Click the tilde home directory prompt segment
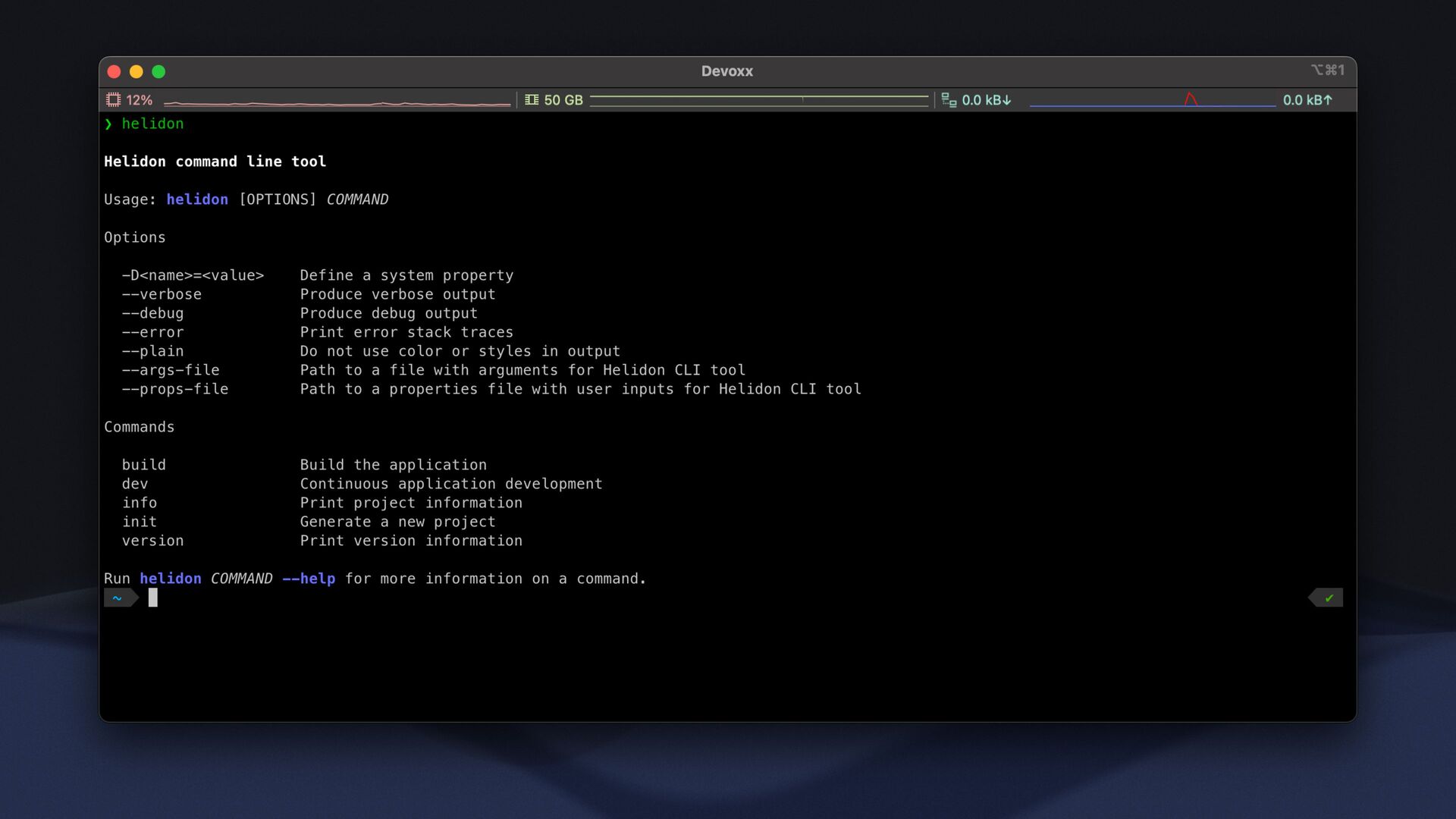 click(x=118, y=598)
